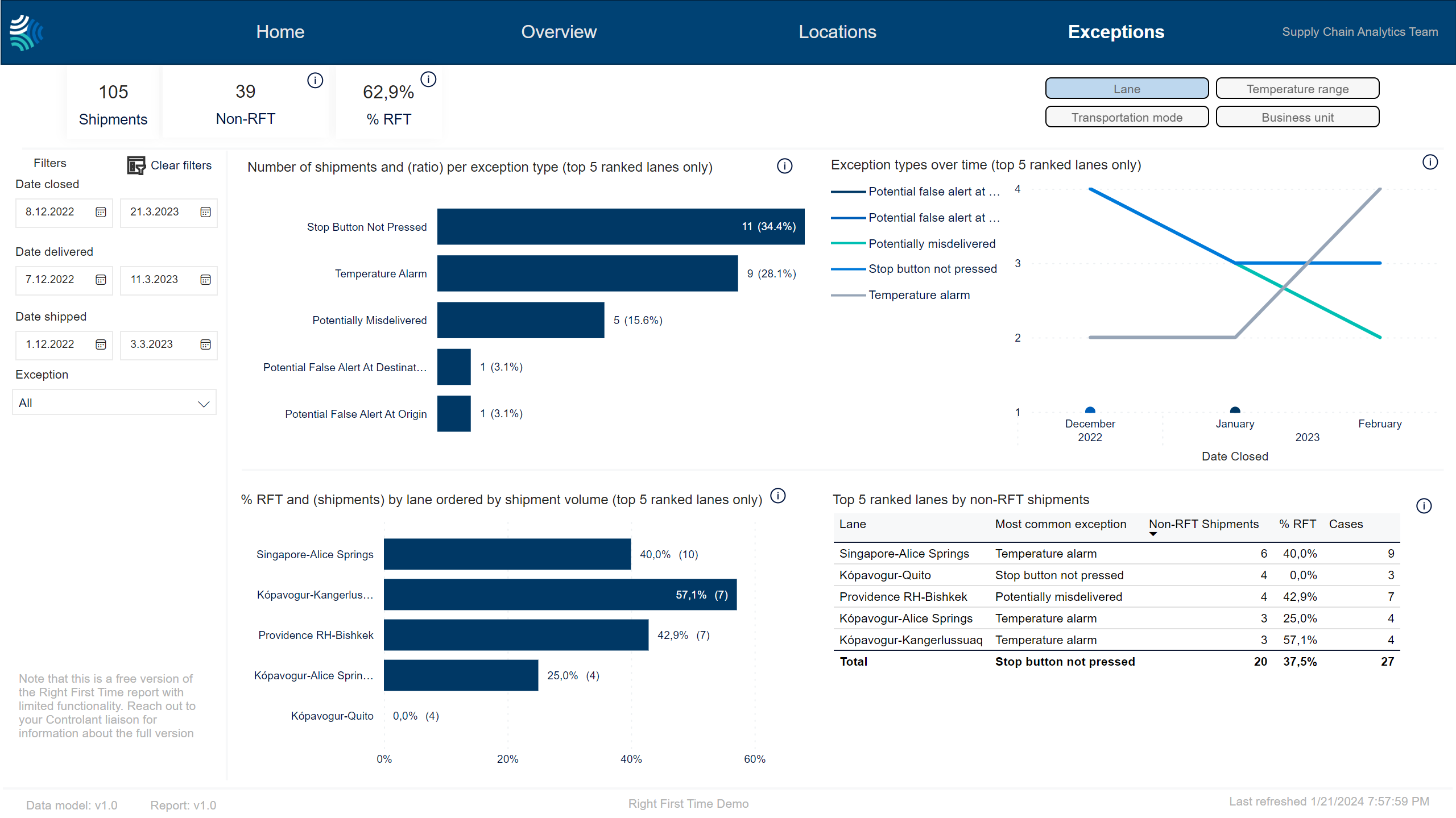Click Potentially misdelivered legend entry
The height and width of the screenshot is (818, 1456).
point(914,244)
